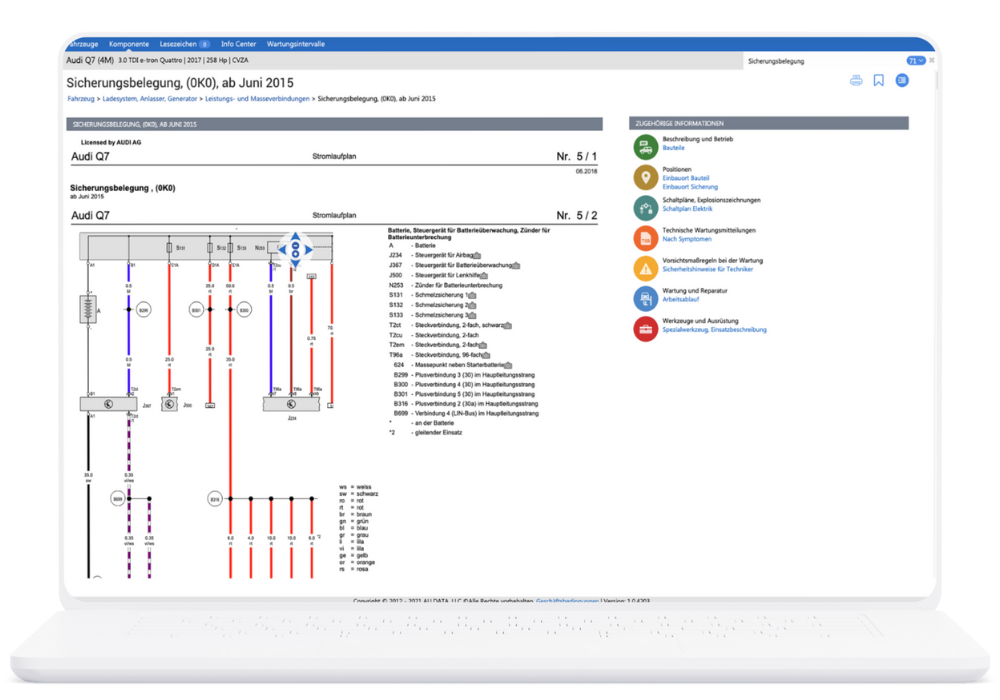This screenshot has height=700, width=1000.
Task: Open the Einbauort Bauteil link
Action: tap(686, 179)
